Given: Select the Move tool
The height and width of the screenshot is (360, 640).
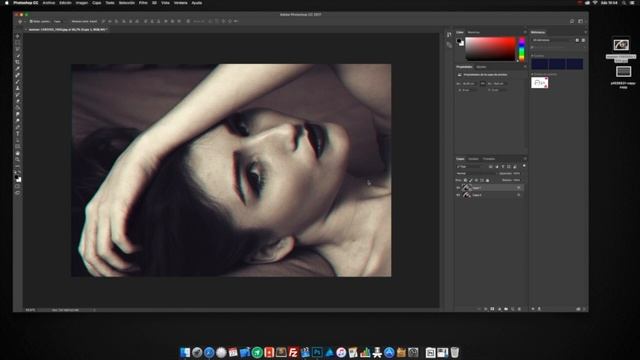Looking at the screenshot, I should coord(18,36).
